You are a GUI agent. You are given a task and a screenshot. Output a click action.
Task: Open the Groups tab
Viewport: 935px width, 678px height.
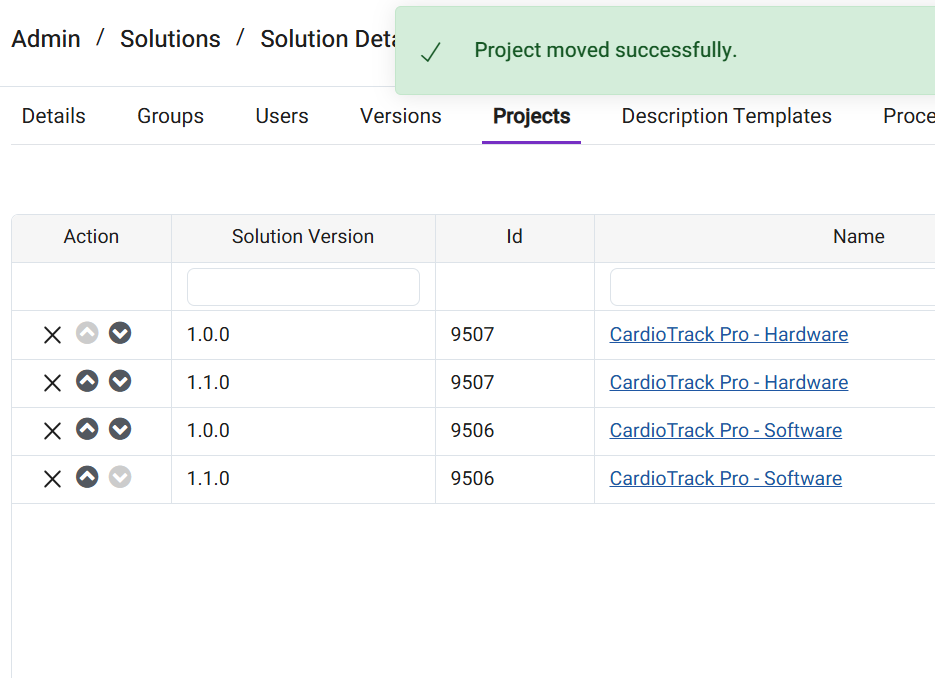click(170, 116)
